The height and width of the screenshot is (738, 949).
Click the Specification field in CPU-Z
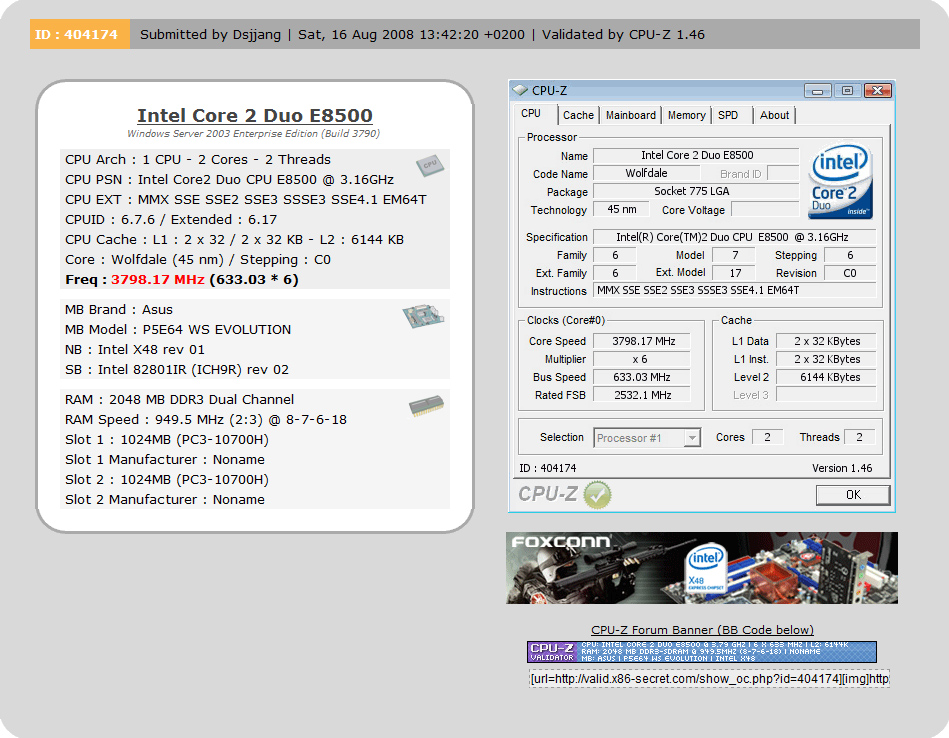[x=734, y=237]
